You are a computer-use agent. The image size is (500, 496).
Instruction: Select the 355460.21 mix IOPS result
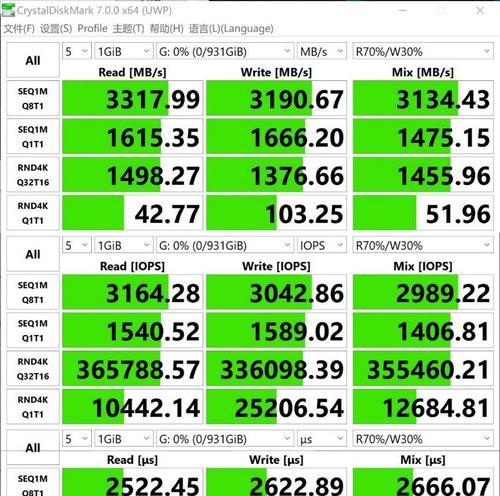click(x=423, y=369)
